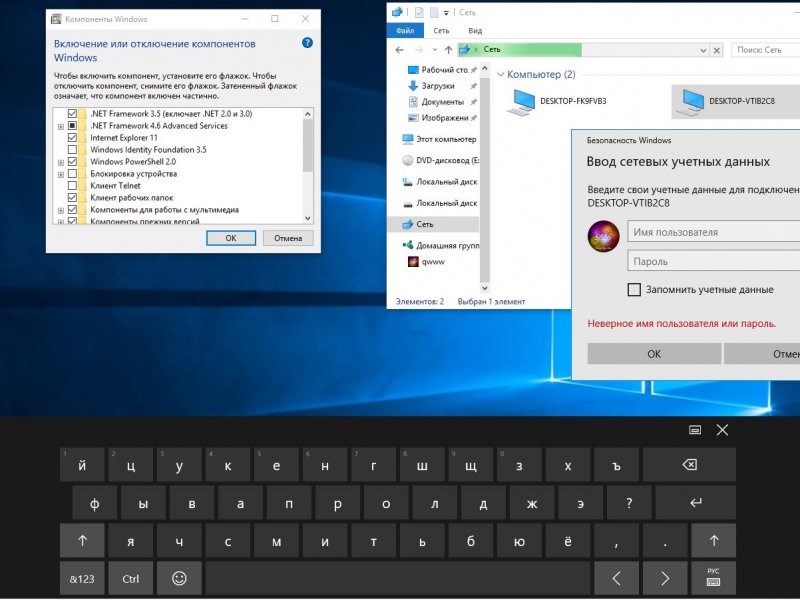Screen dimensions: 800x600
Task: Click scroll-down arrow in components list
Action: pos(308,218)
